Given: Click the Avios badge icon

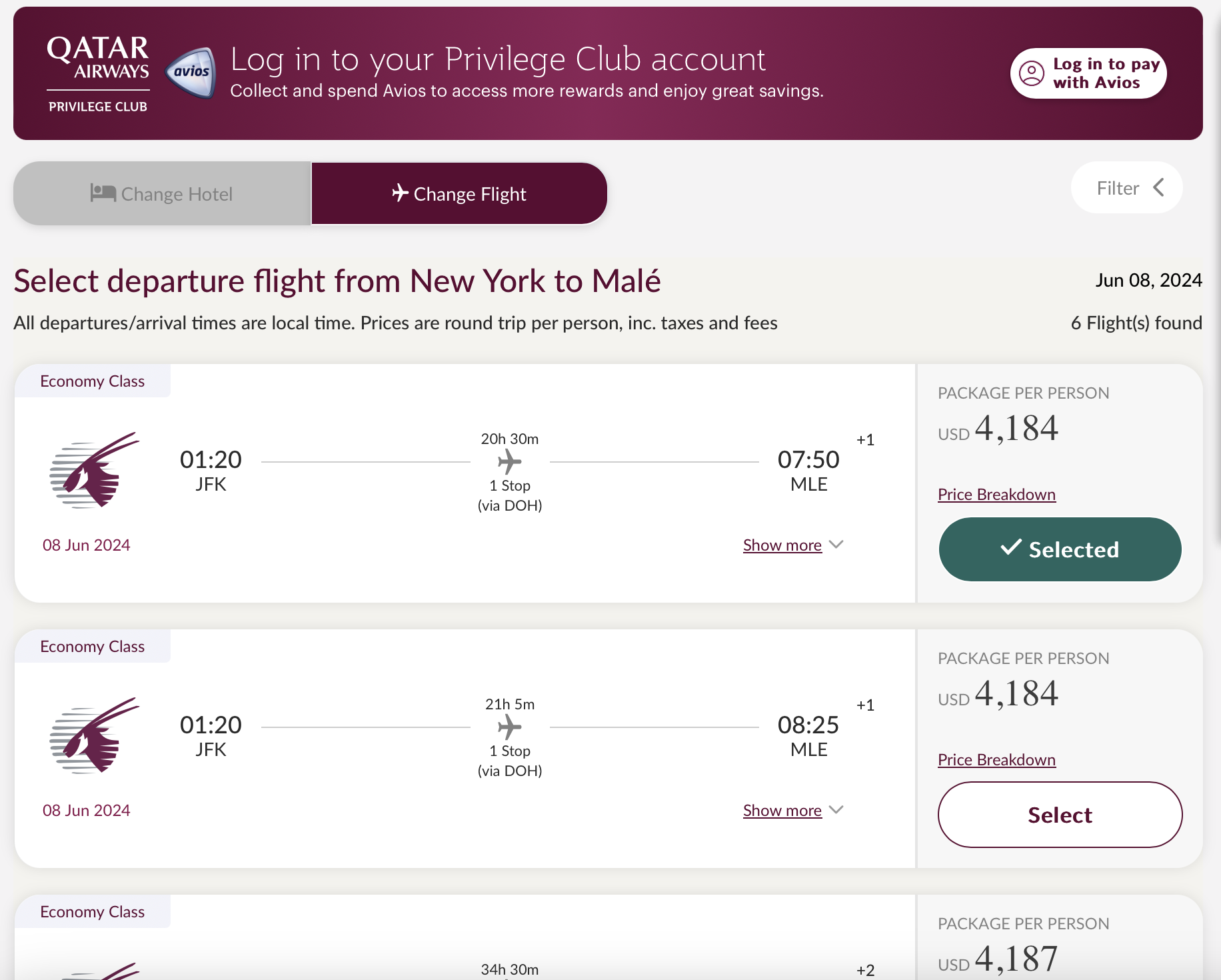Looking at the screenshot, I should pos(191,73).
